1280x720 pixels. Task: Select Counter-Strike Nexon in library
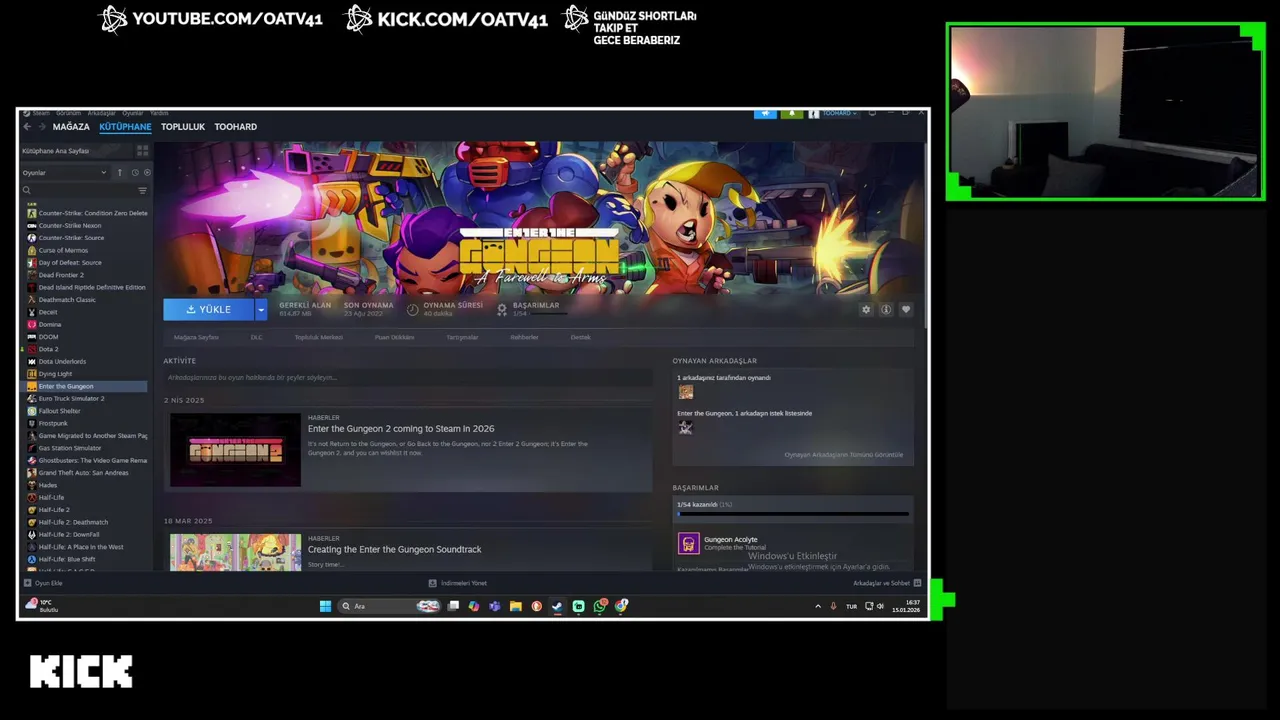tap(70, 226)
